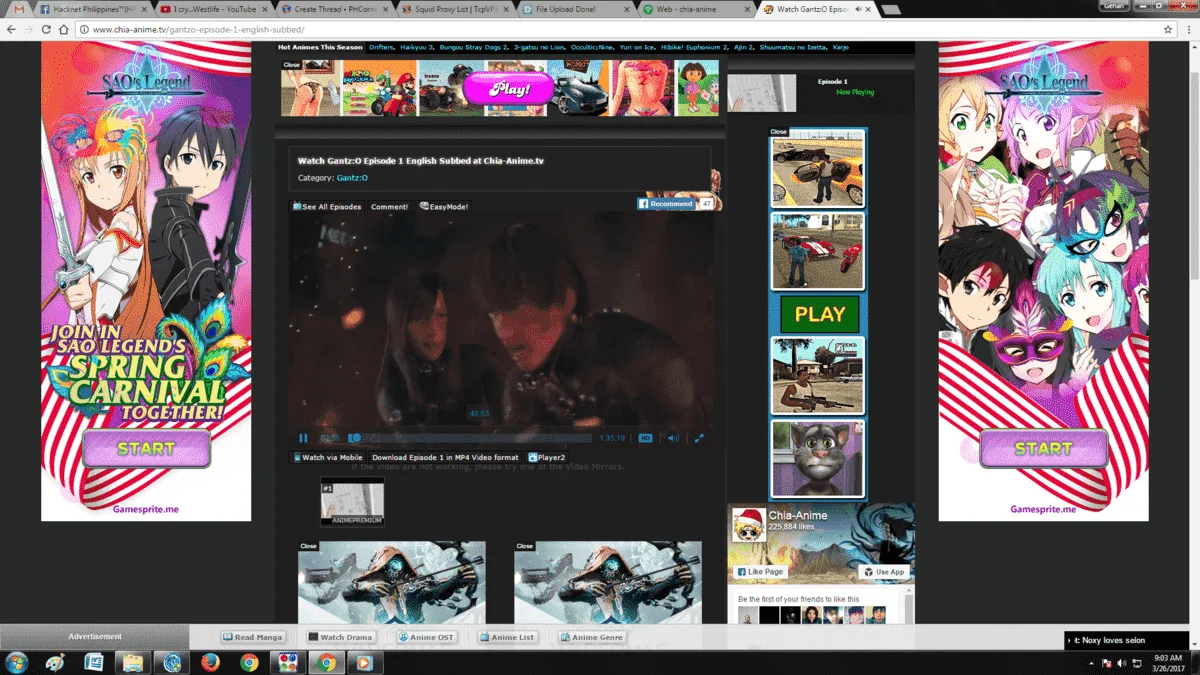Open the media player taskbar icon
This screenshot has width=1200, height=675.
point(363,662)
